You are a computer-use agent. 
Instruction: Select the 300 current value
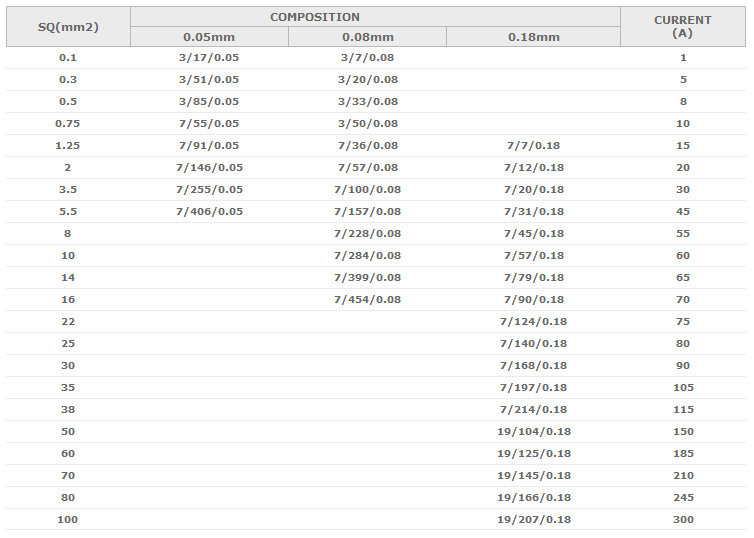tap(683, 520)
